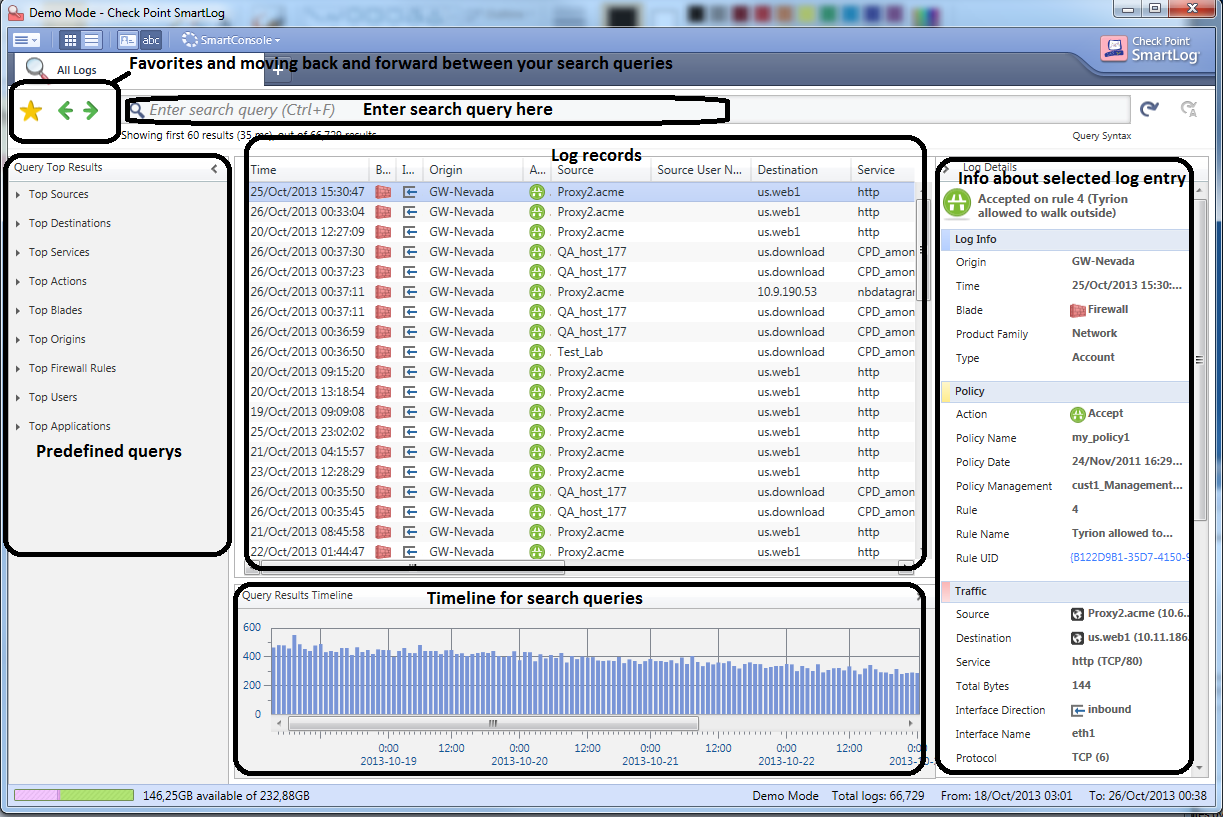Switch to list view mode
This screenshot has width=1223, height=817.
click(x=91, y=40)
